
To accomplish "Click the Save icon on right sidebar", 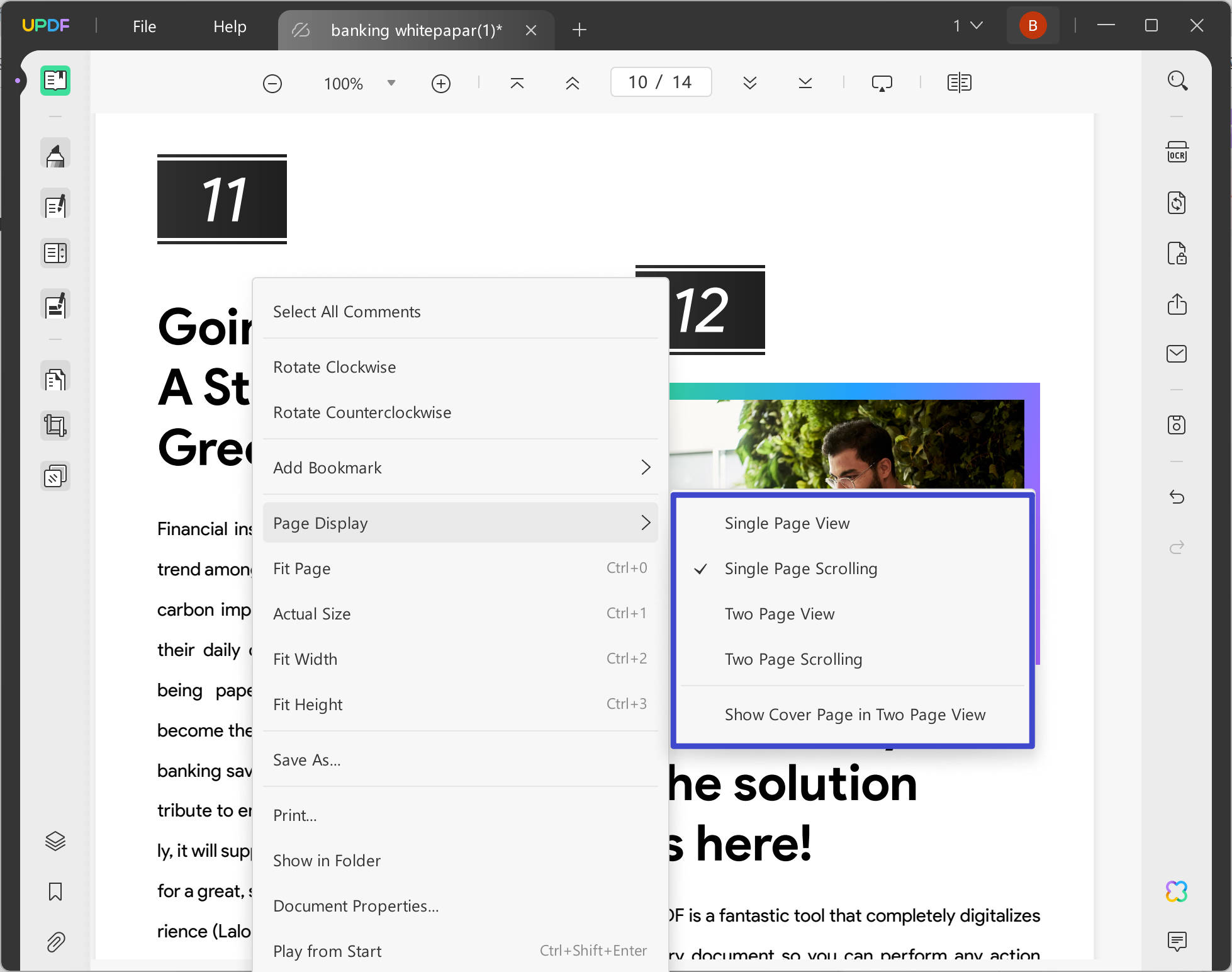I will coord(1177,425).
